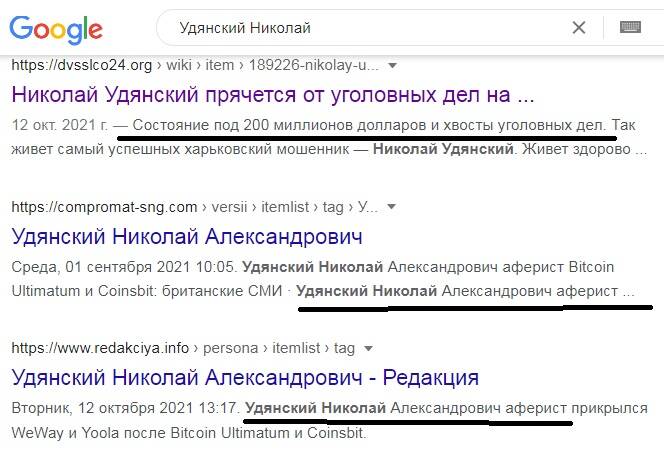Click the https://compromat-sng.com URL breadcrumb
This screenshot has width=664, height=471.
(x=90, y=207)
